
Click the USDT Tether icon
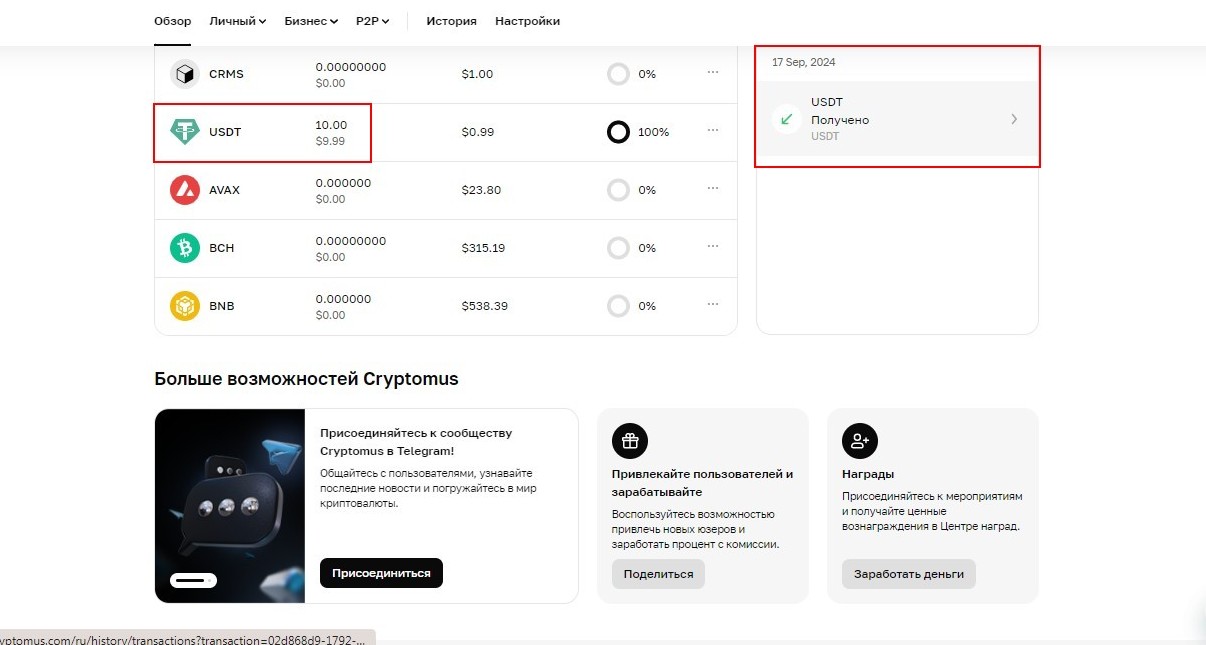(185, 132)
